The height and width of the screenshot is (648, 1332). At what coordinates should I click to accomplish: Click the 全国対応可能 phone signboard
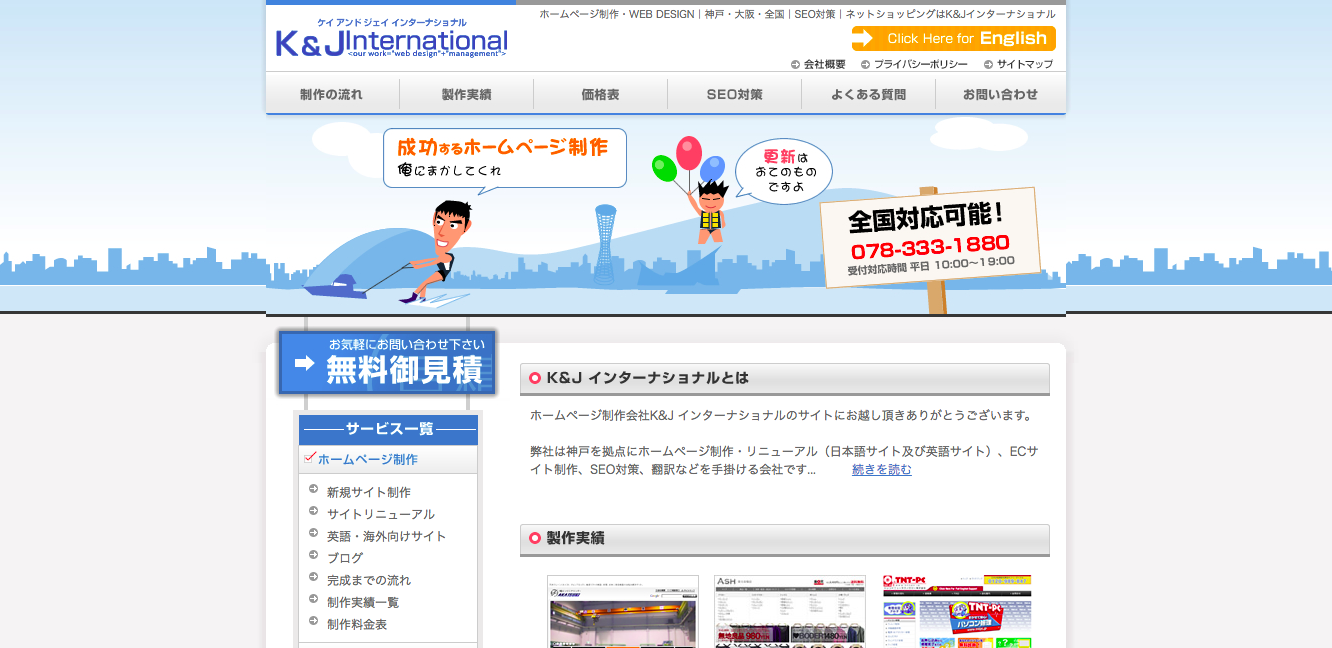pos(930,237)
